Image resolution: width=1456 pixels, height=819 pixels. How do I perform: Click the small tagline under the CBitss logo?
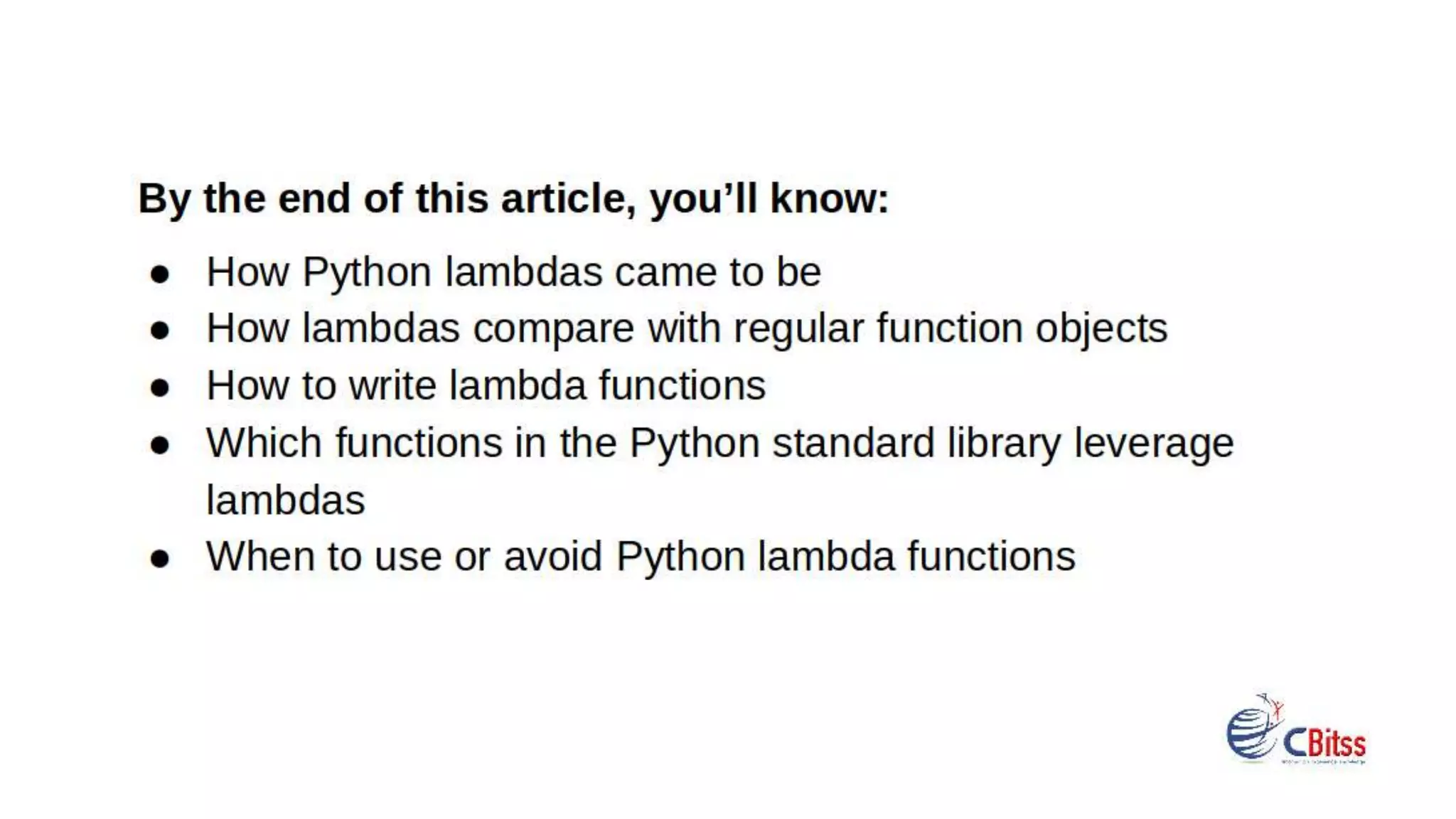pos(1323,763)
